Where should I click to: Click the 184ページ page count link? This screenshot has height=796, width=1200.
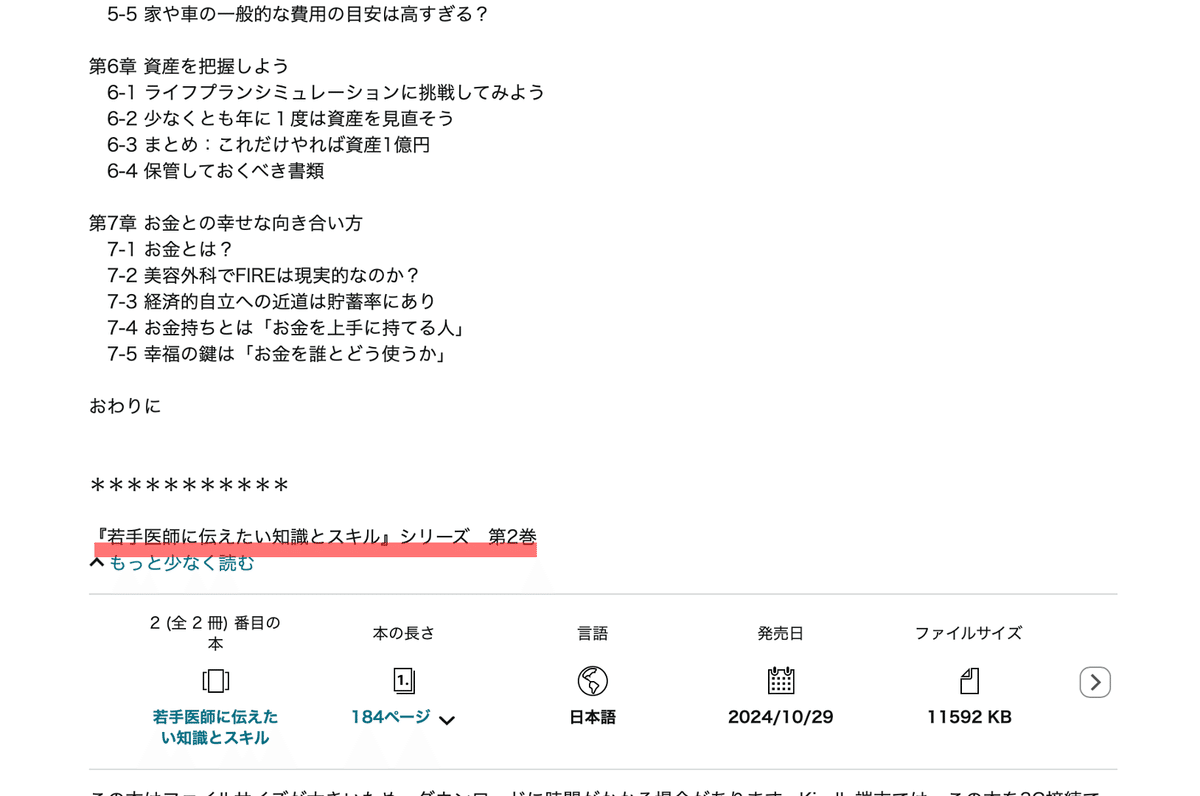tap(390, 717)
